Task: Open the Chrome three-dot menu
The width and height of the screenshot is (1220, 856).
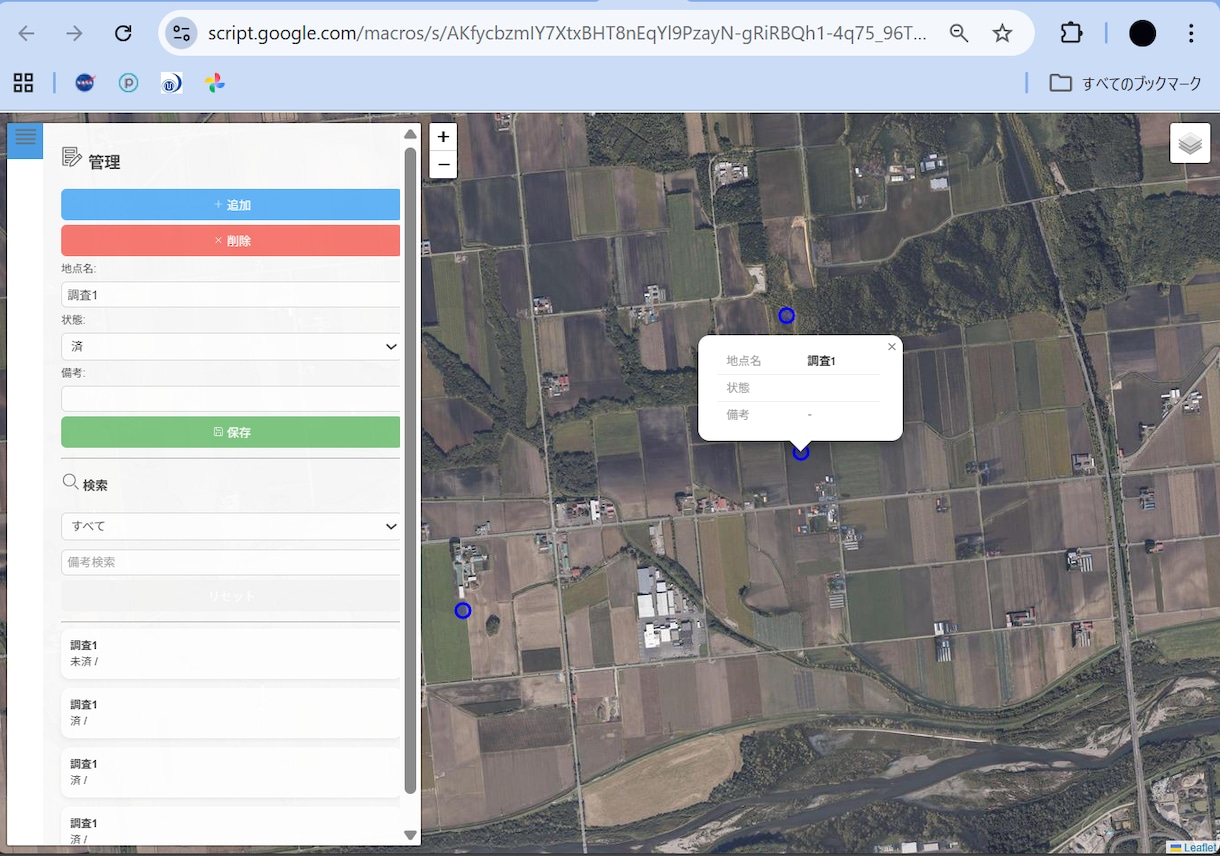Action: click(1191, 33)
